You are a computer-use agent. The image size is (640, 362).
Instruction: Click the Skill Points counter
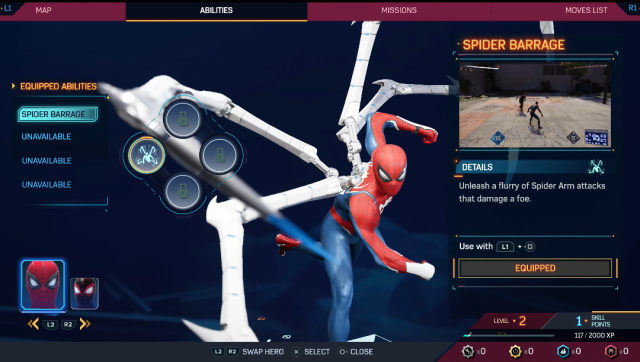[x=593, y=321]
